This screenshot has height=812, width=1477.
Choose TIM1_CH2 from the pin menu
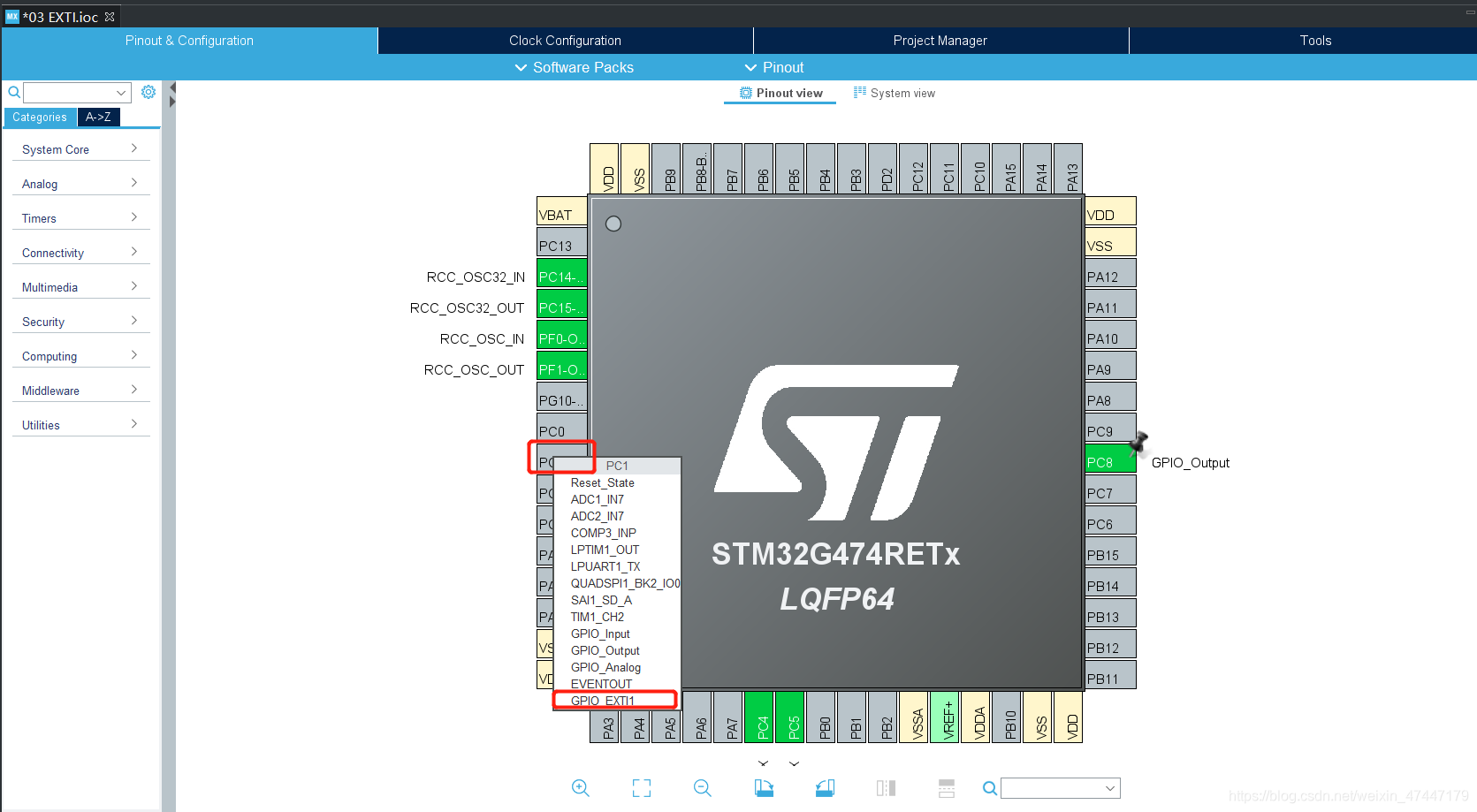coord(617,617)
